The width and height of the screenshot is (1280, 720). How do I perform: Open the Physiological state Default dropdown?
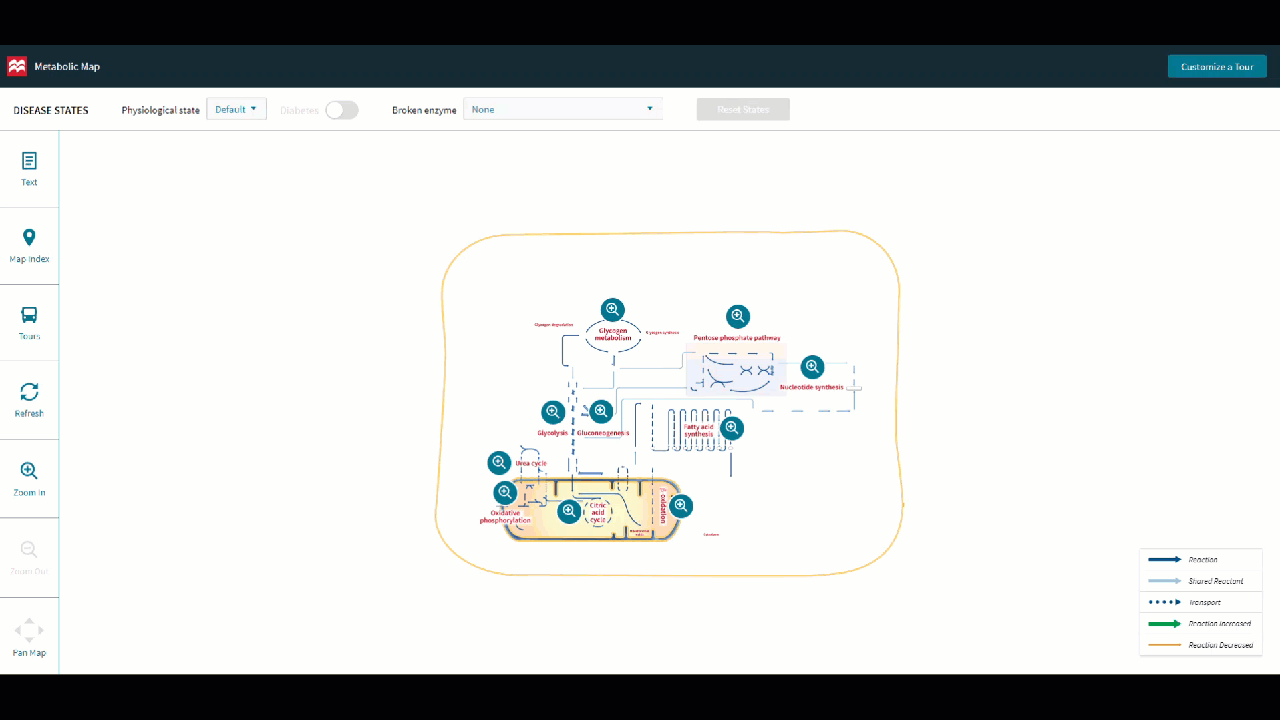pos(236,109)
